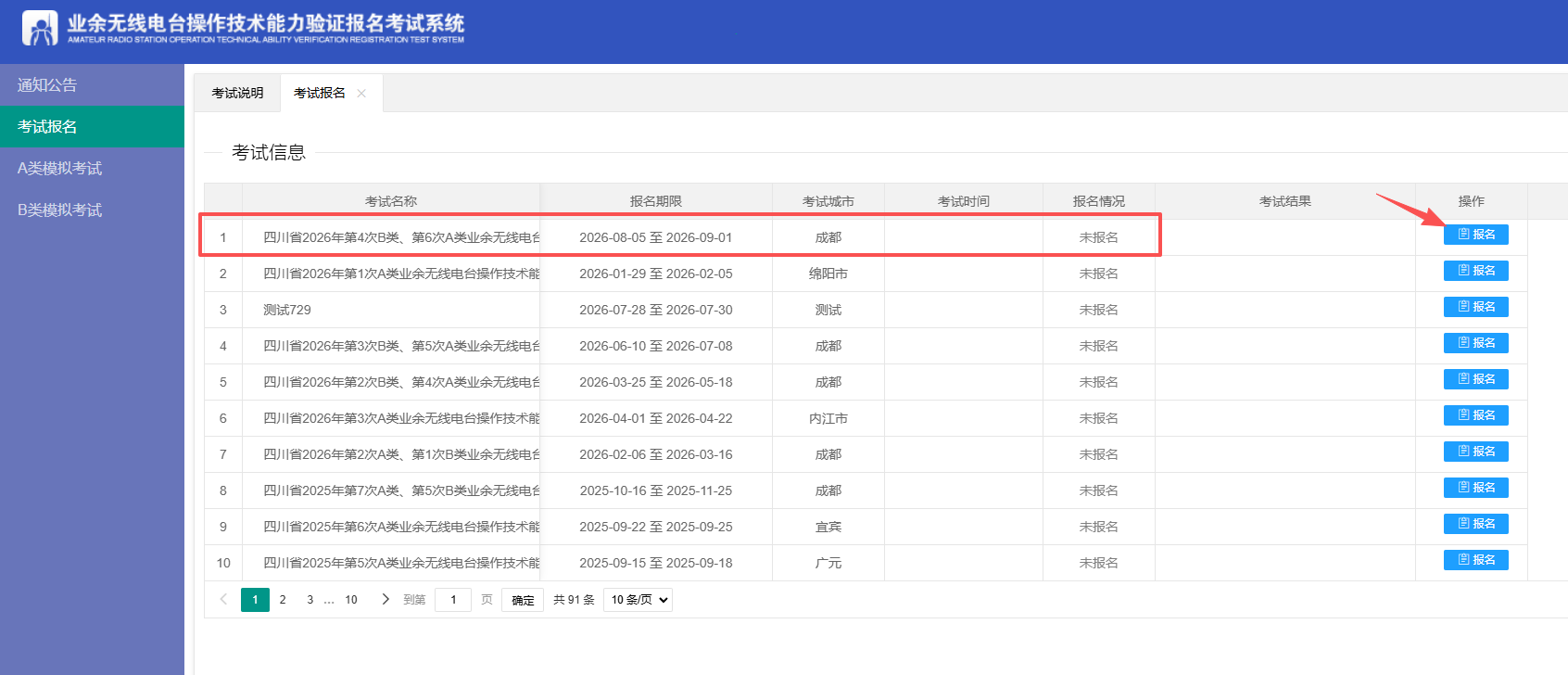The width and height of the screenshot is (1568, 675).
Task: Open 通知公告 in the sidebar
Action: tap(92, 84)
